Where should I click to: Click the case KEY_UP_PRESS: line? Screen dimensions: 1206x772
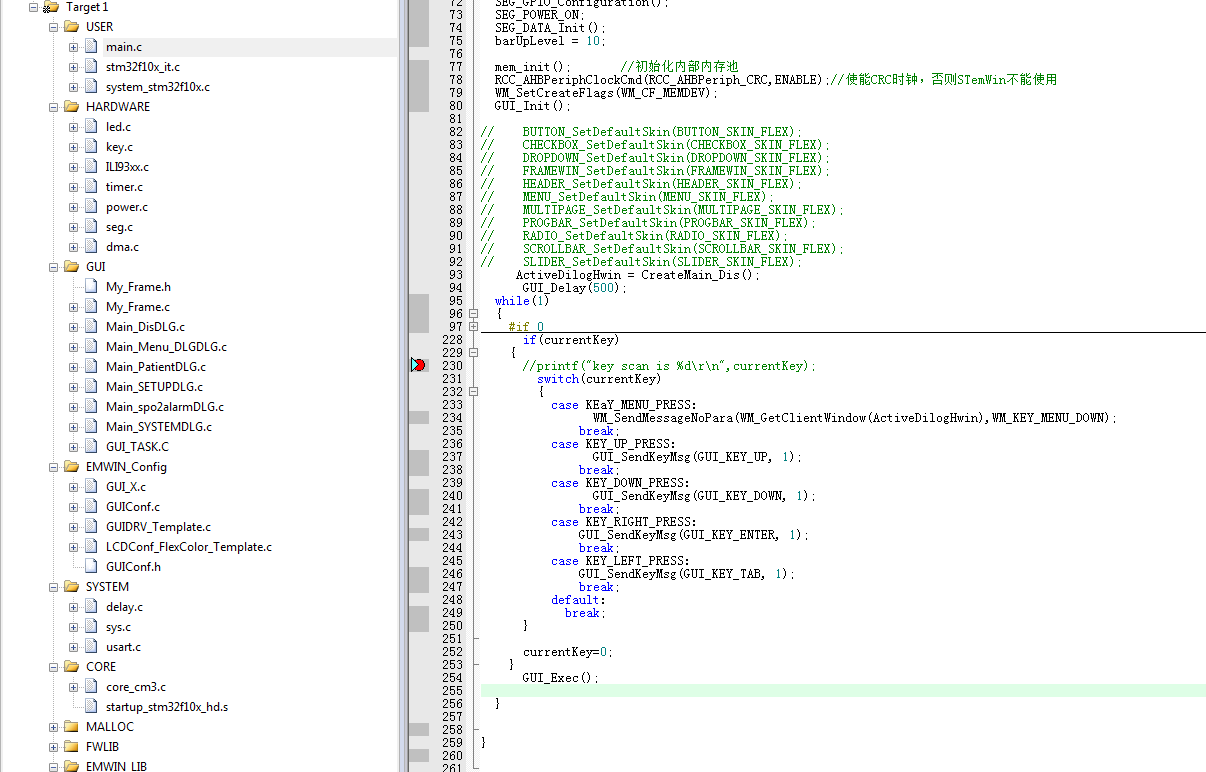click(613, 444)
